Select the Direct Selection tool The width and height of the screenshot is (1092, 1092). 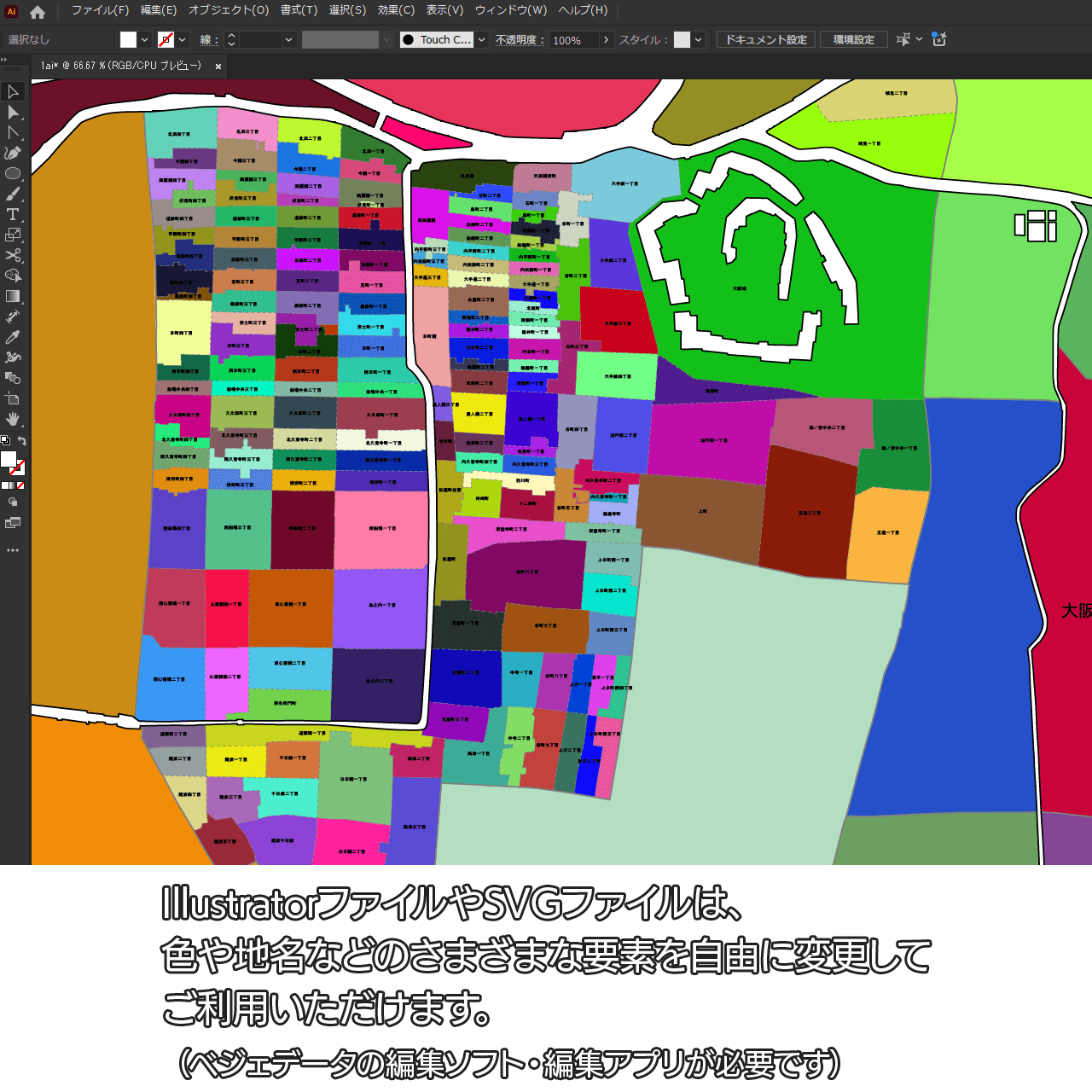tap(13, 113)
